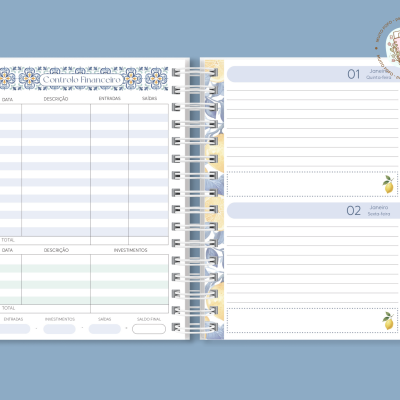Click the "SALDO FINAL" label
Screen dimensions: 400x400
[149, 319]
